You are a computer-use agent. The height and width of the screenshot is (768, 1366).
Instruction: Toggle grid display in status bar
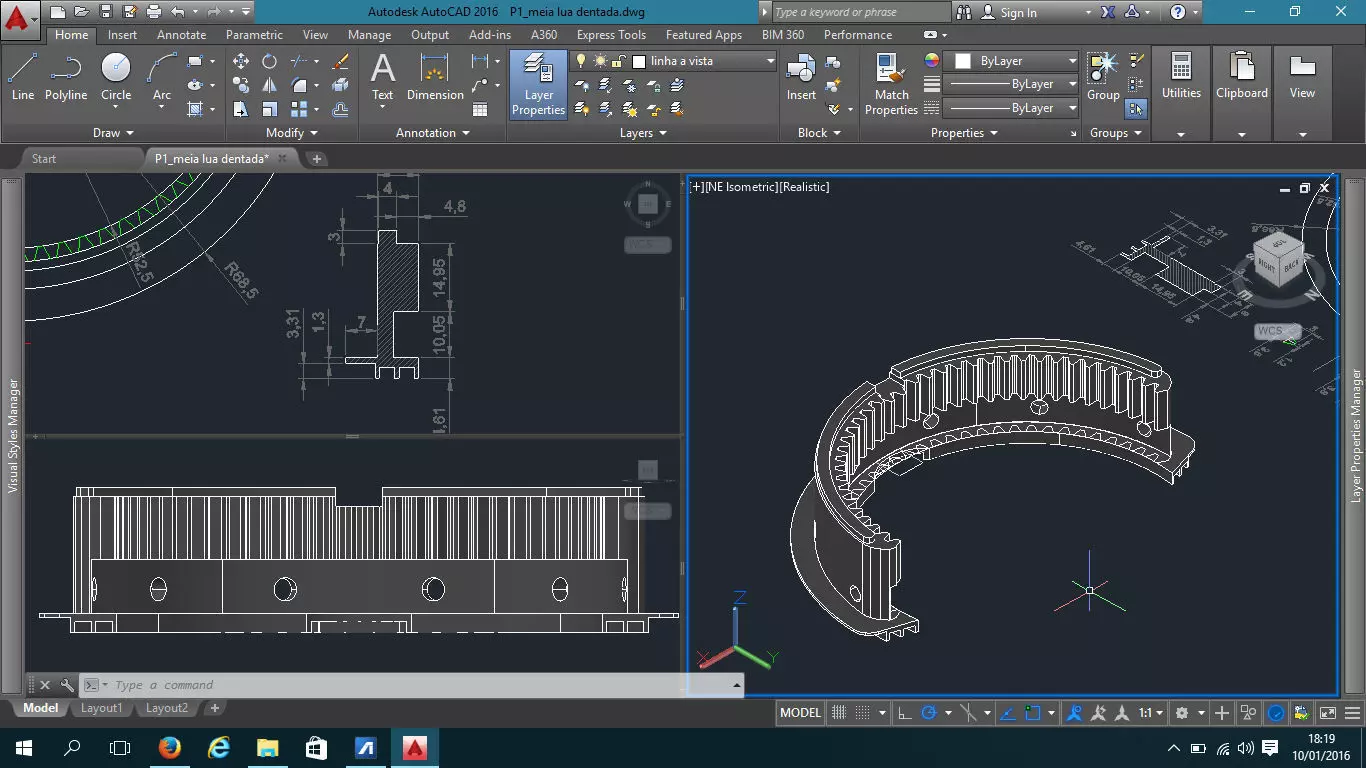coord(839,713)
